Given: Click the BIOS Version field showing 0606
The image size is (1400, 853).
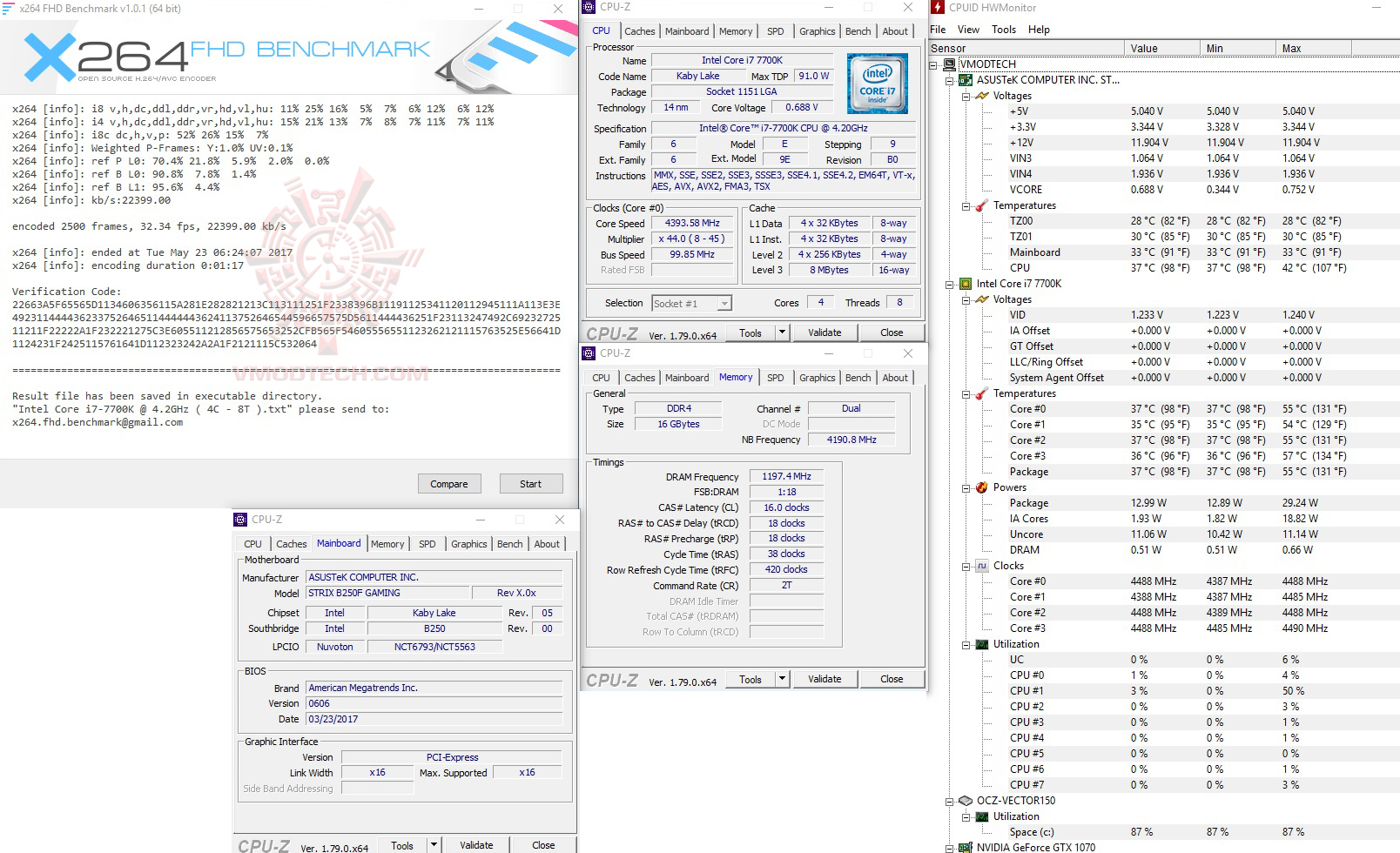Looking at the screenshot, I should (x=434, y=703).
